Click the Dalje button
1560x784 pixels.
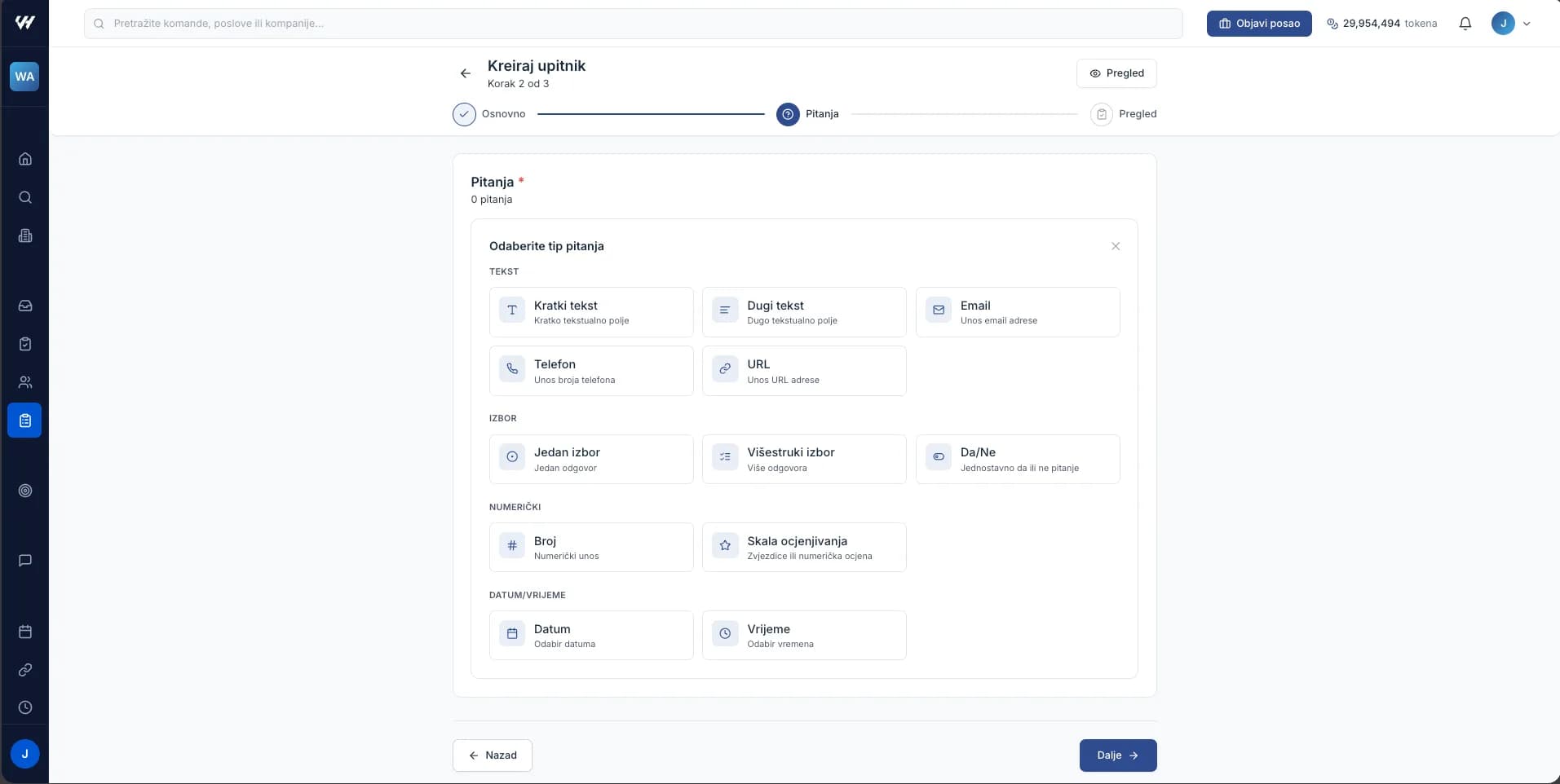(x=1118, y=755)
